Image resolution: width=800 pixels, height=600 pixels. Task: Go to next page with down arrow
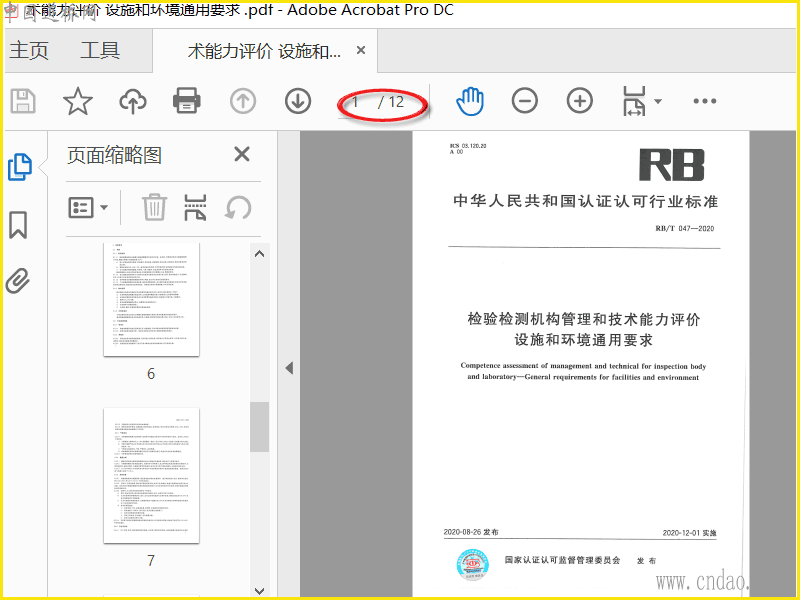(x=298, y=101)
